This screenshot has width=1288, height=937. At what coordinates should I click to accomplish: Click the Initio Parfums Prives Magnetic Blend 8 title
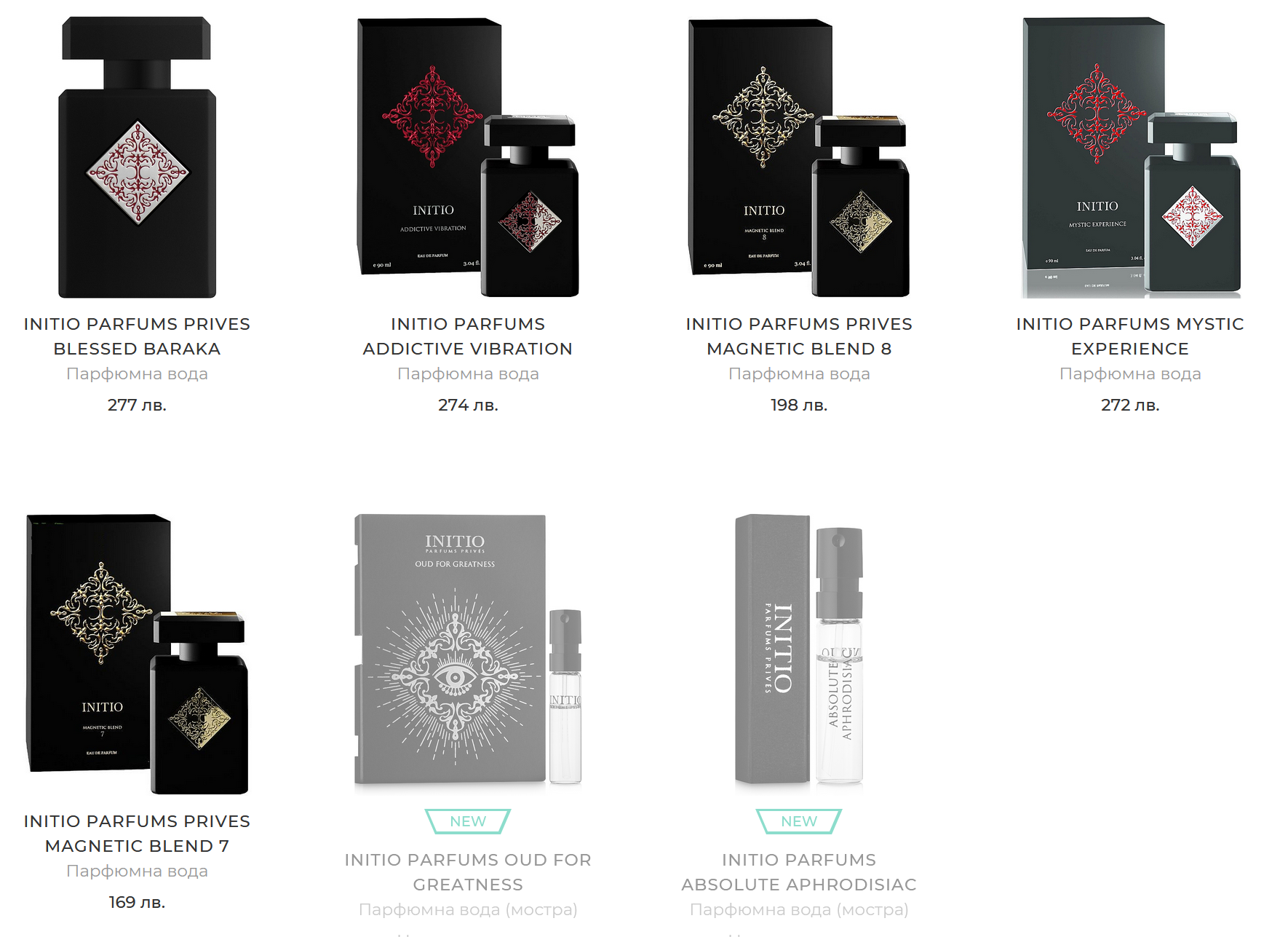[x=799, y=336]
